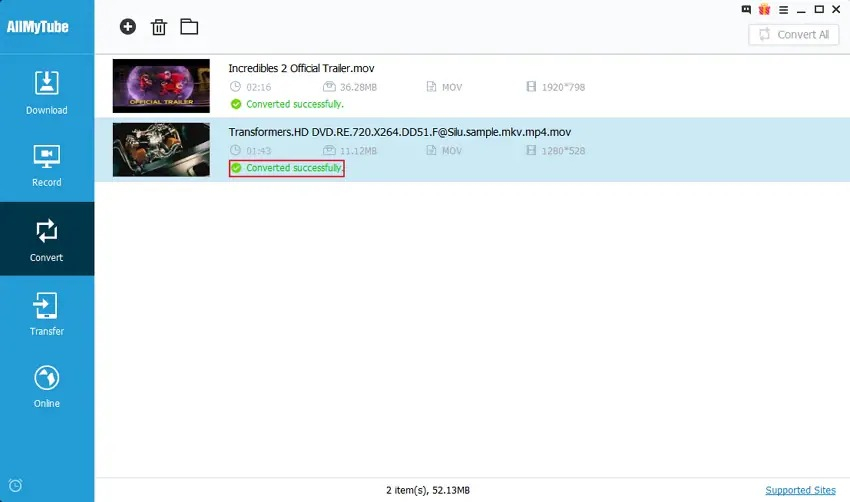Click the Transformers sample file name

pos(400,132)
